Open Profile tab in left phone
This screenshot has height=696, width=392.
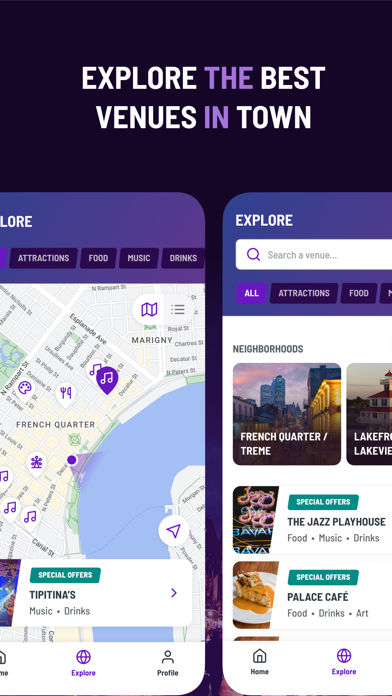pyautogui.click(x=168, y=663)
